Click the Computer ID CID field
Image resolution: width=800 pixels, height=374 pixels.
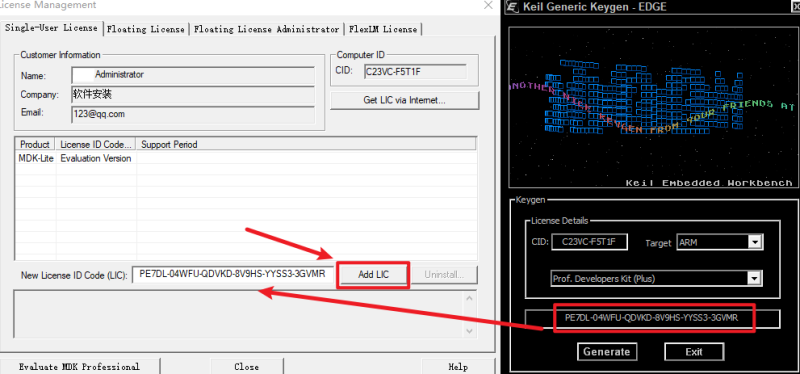[x=415, y=71]
